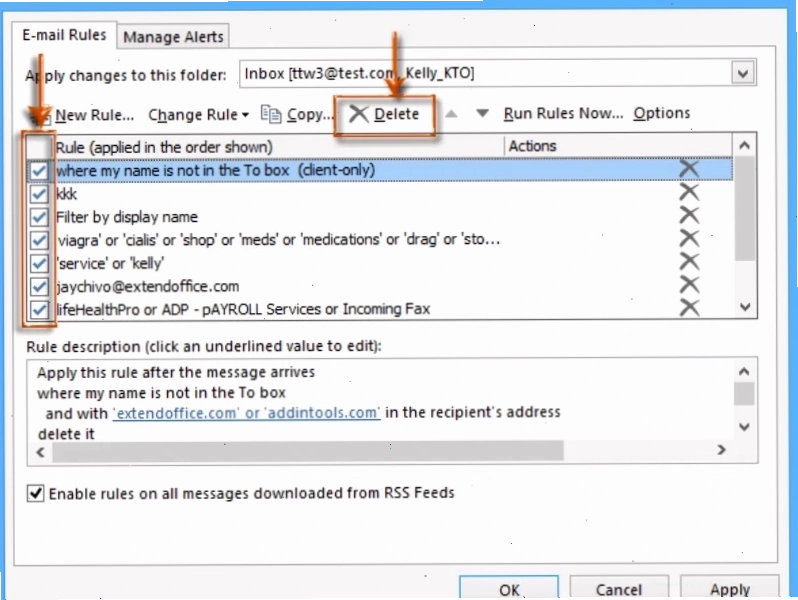Click the Rule column header
Image resolution: width=798 pixels, height=600 pixels.
279,147
